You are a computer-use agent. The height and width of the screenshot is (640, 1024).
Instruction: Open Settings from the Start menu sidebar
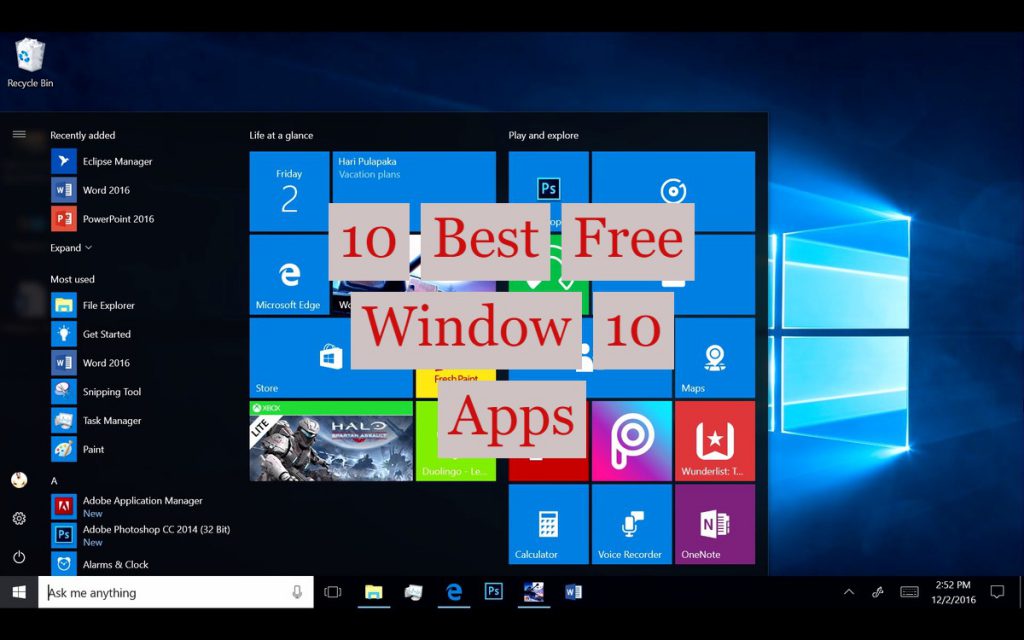click(19, 518)
